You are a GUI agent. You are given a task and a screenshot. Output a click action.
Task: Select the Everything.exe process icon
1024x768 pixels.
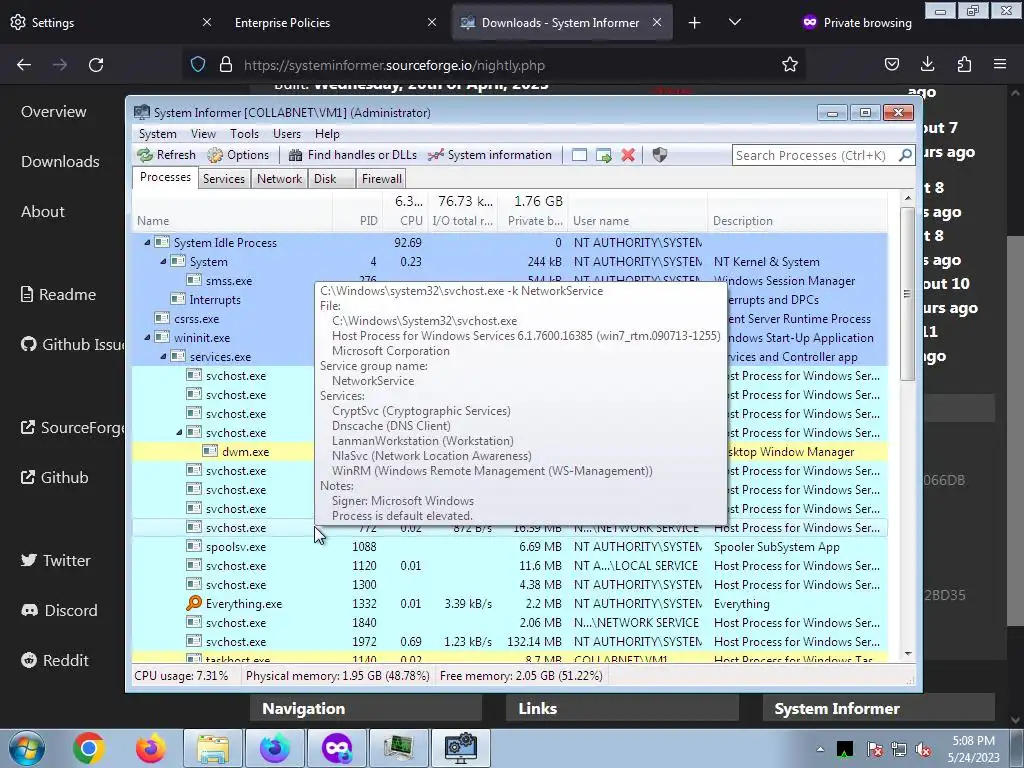point(194,603)
